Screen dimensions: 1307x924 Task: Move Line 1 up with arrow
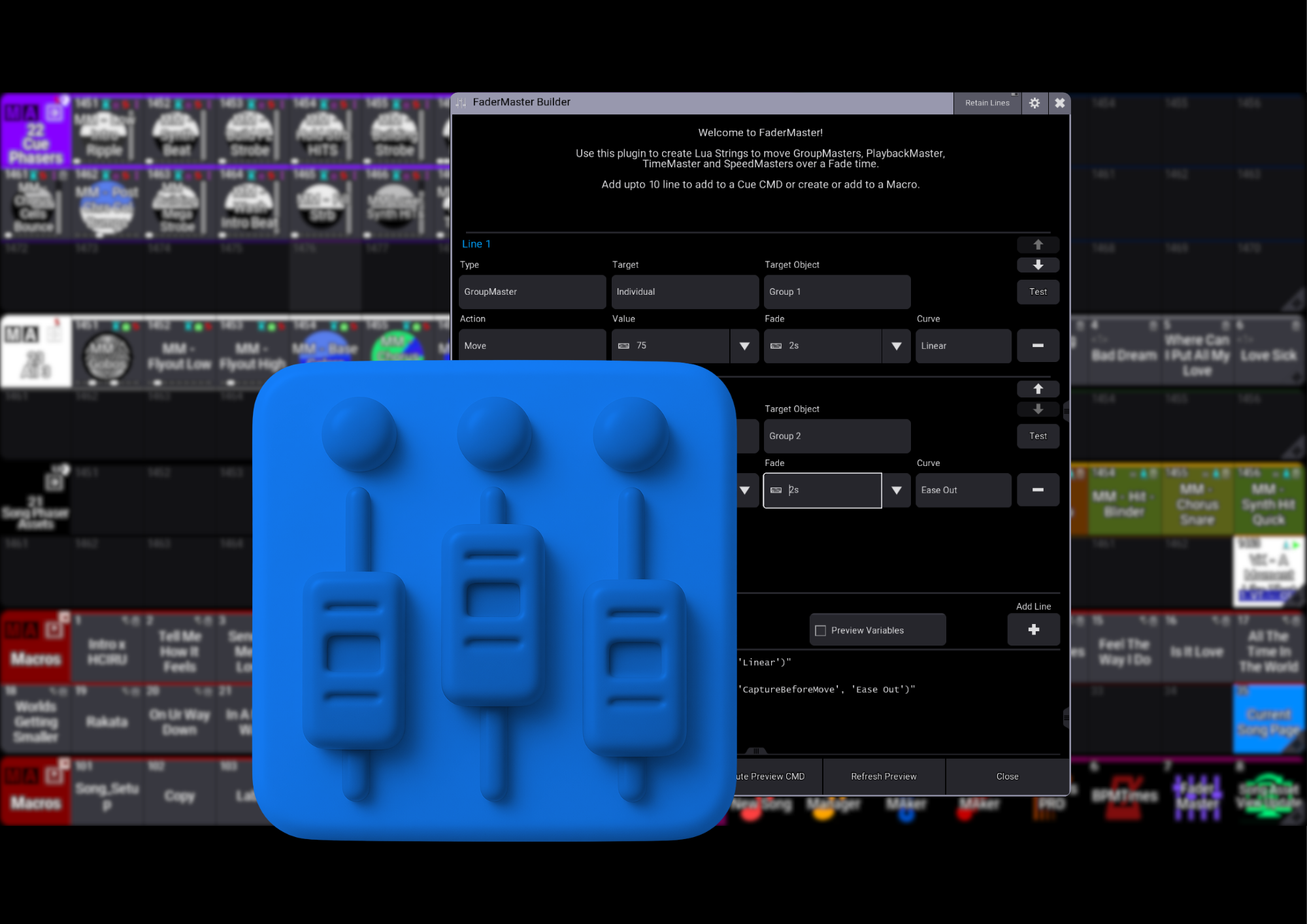tap(1038, 244)
